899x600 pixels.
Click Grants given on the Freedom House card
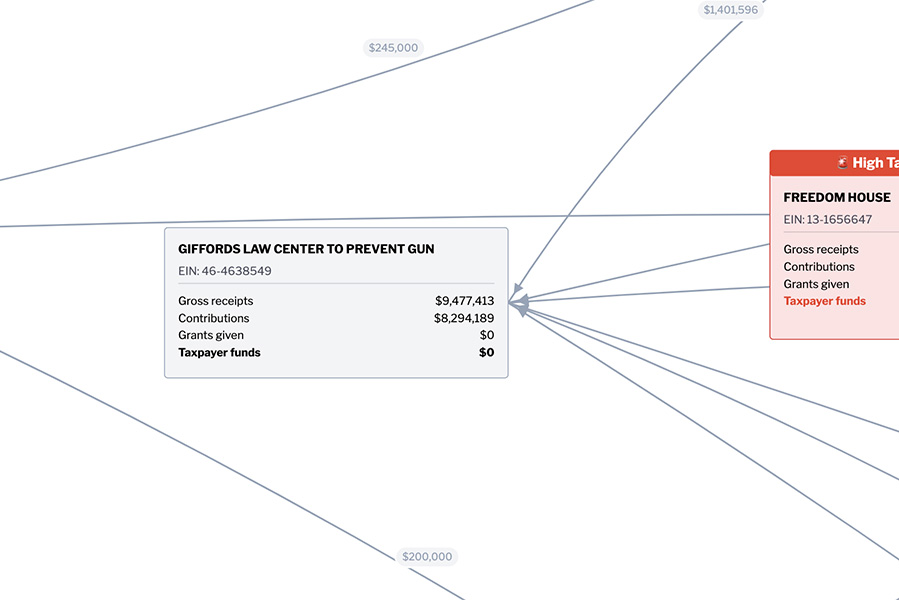(x=816, y=284)
